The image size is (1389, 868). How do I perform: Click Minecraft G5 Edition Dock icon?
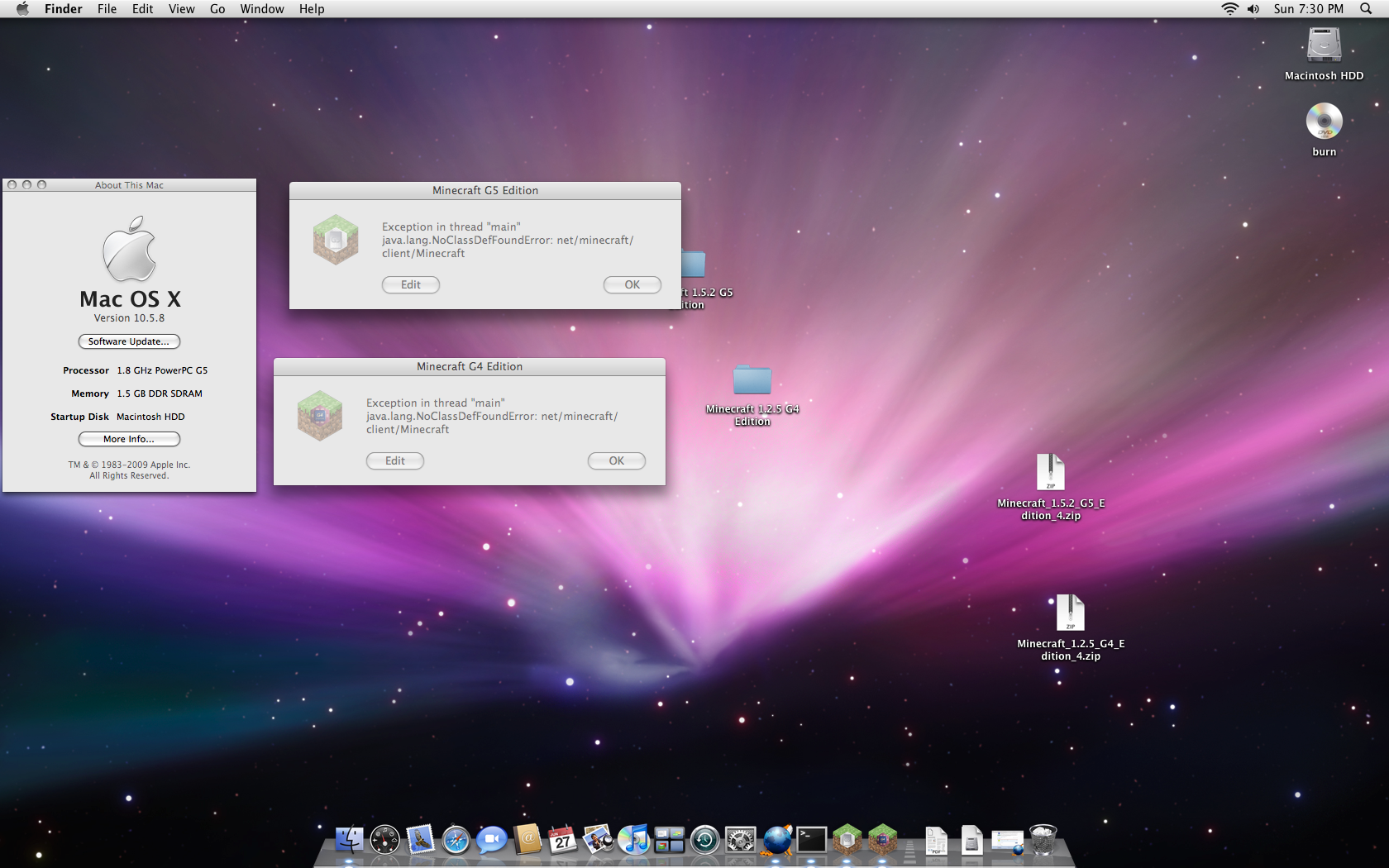pos(847,839)
